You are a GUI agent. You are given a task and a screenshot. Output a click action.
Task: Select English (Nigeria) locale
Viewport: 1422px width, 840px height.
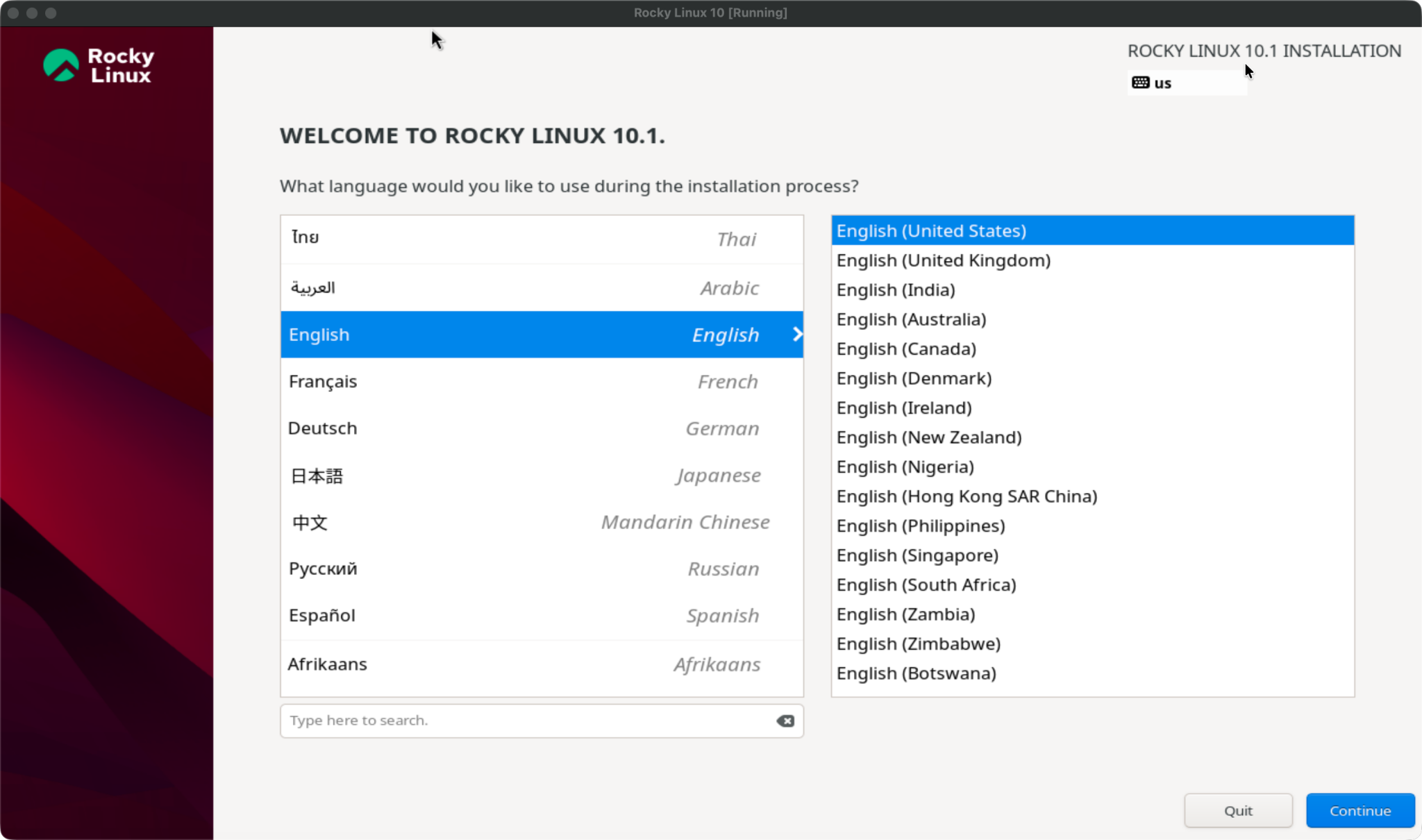coord(1093,467)
